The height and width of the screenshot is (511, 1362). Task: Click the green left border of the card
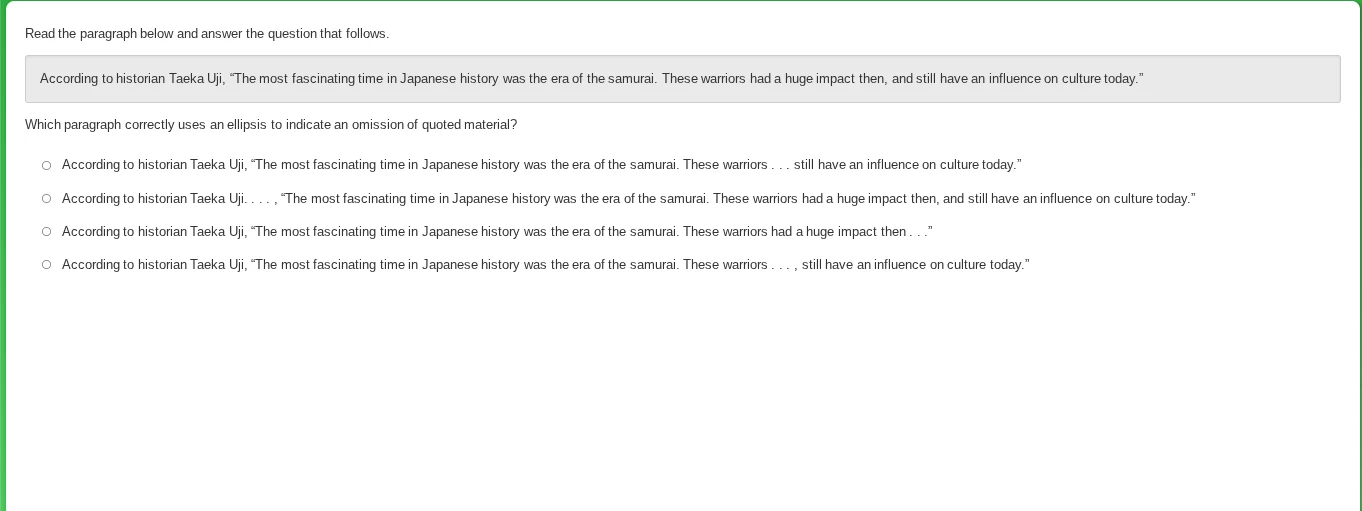click(x=3, y=300)
